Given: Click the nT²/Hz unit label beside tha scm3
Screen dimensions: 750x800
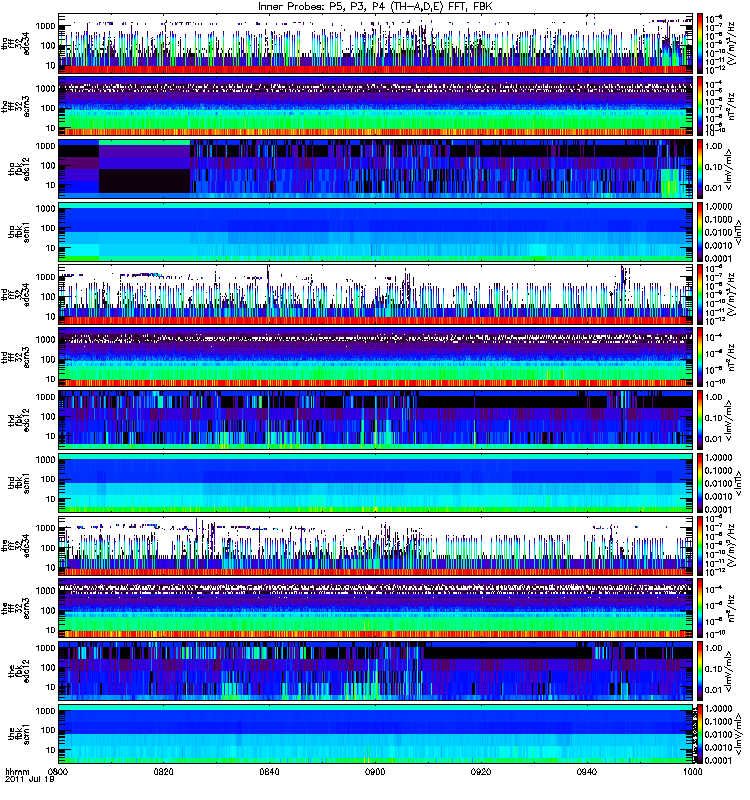Looking at the screenshot, I should tap(731, 106).
